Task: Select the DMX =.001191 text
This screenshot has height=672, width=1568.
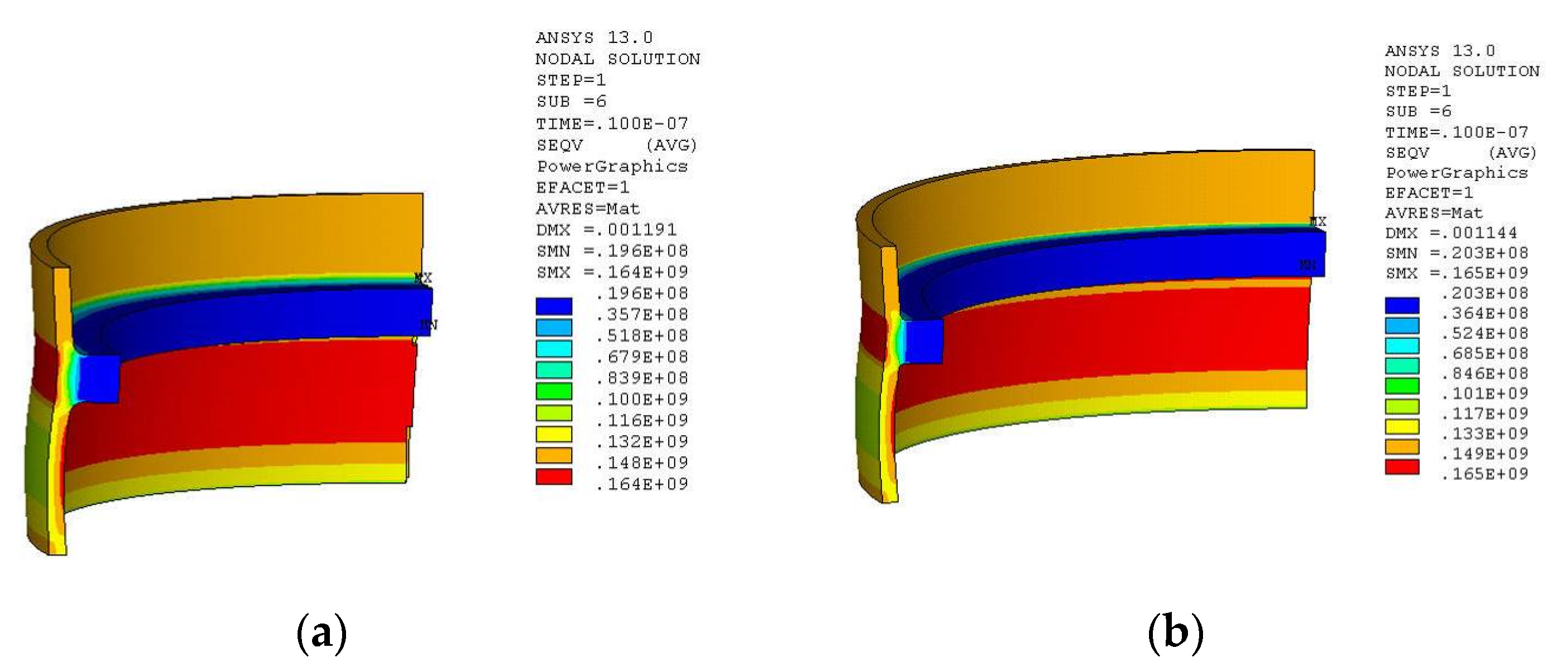Action: coord(606,230)
